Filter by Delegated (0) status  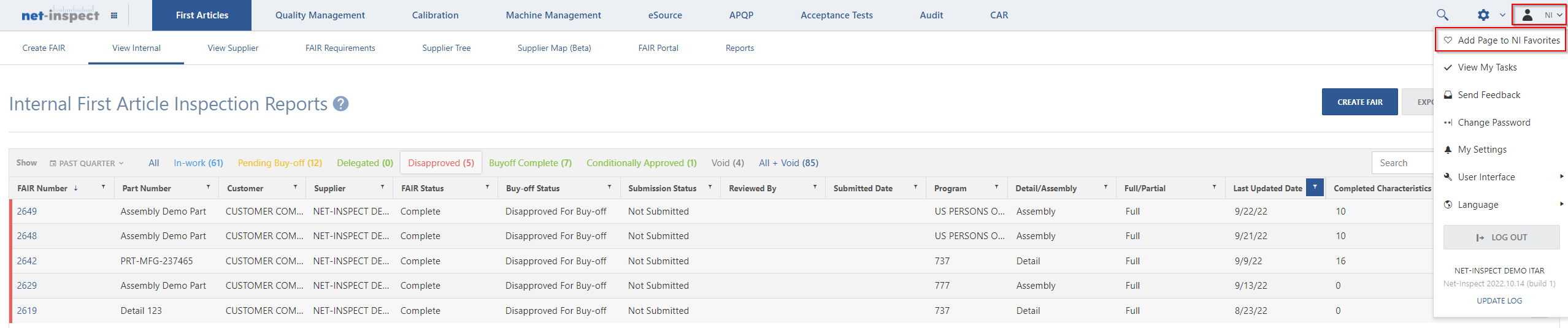point(365,163)
